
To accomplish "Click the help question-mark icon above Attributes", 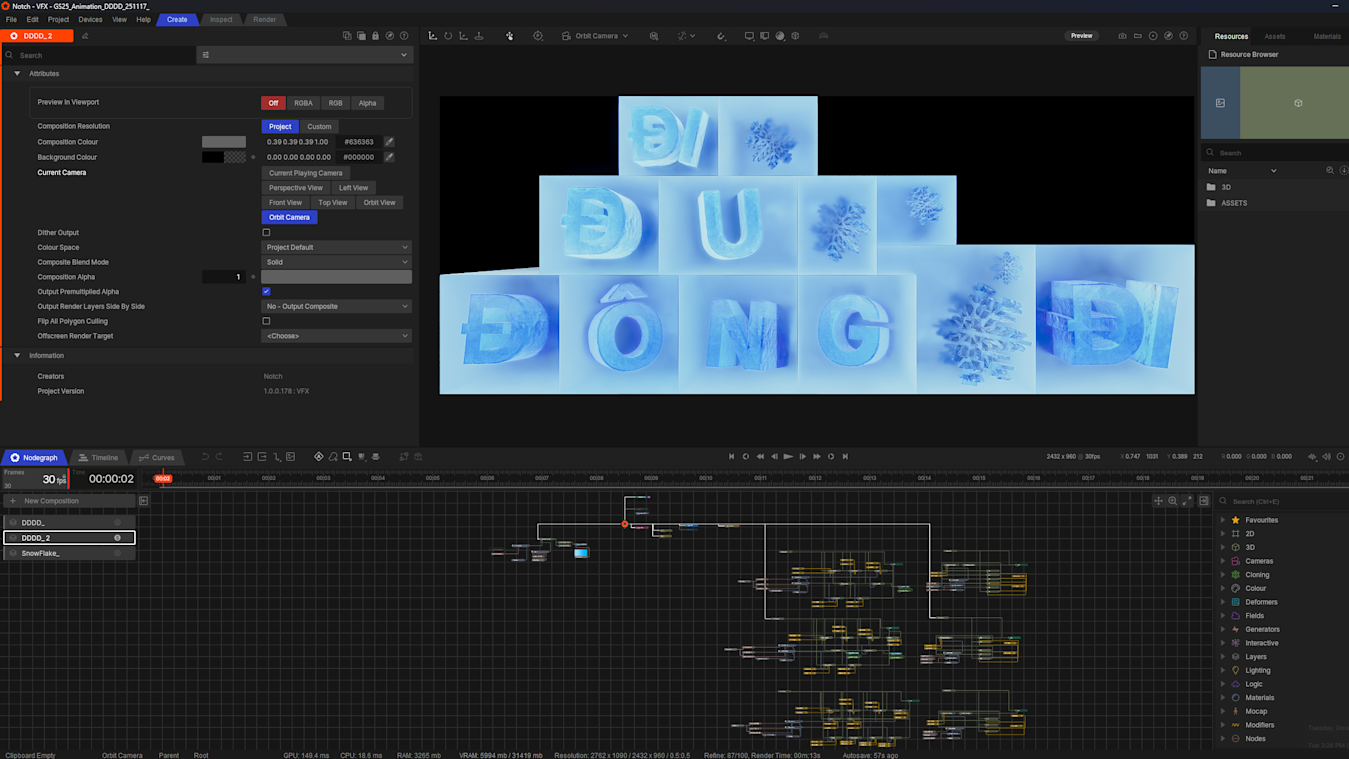I will (x=404, y=36).
